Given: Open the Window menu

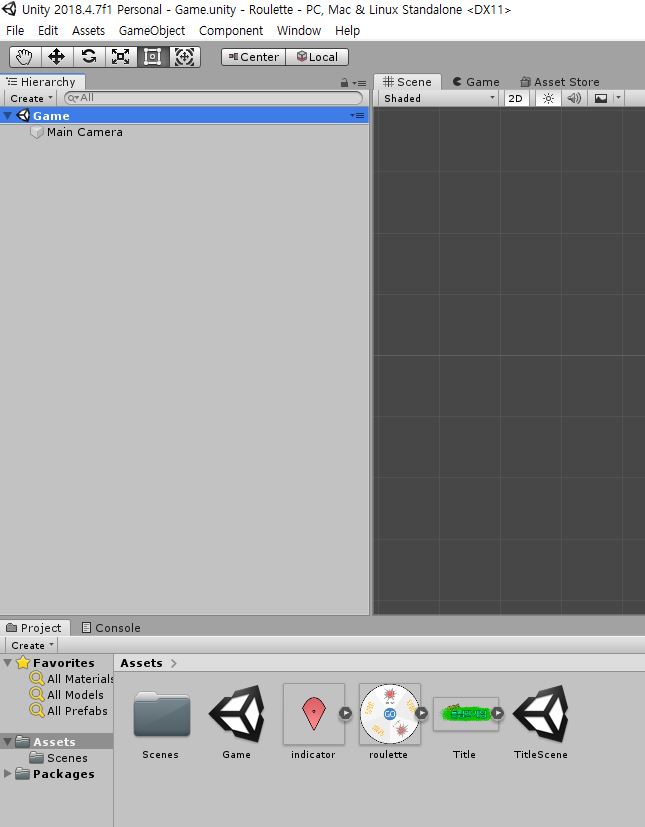Looking at the screenshot, I should click(299, 31).
